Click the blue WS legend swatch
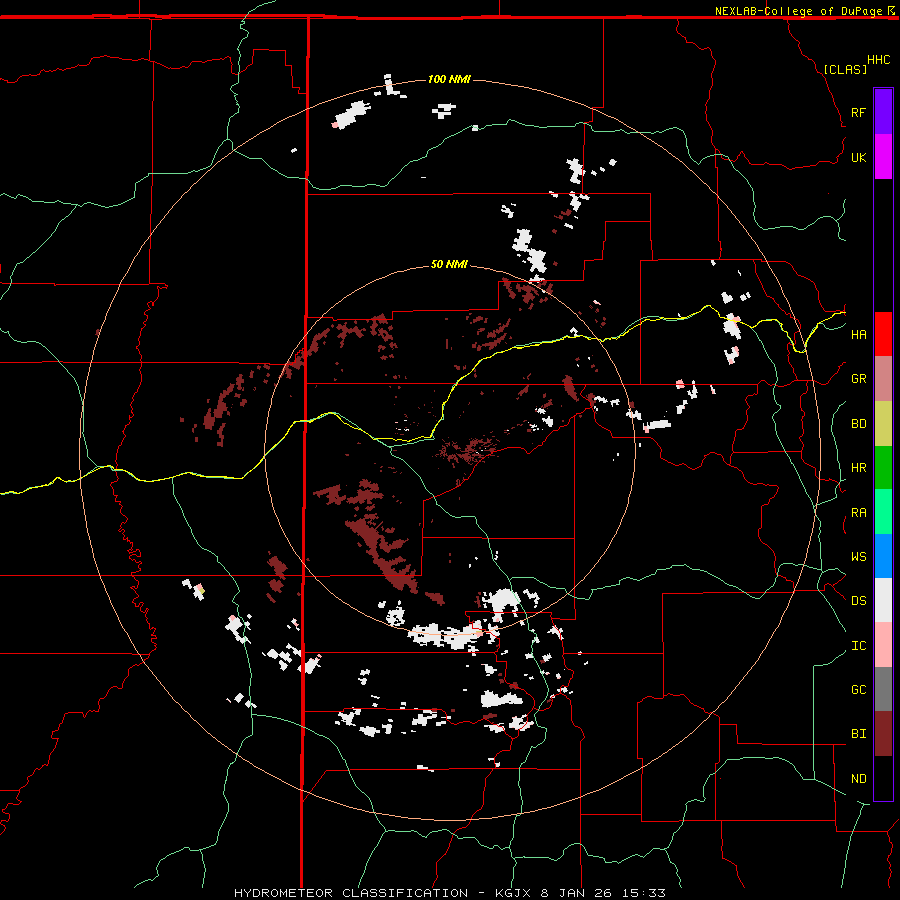 tap(883, 556)
